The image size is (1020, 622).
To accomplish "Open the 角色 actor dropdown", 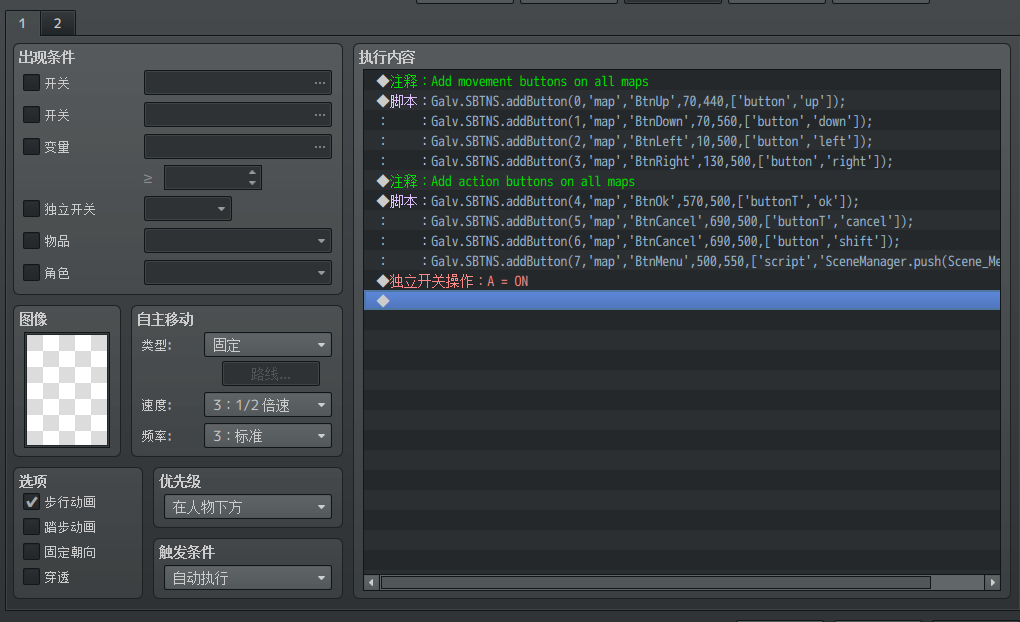I will coord(237,273).
